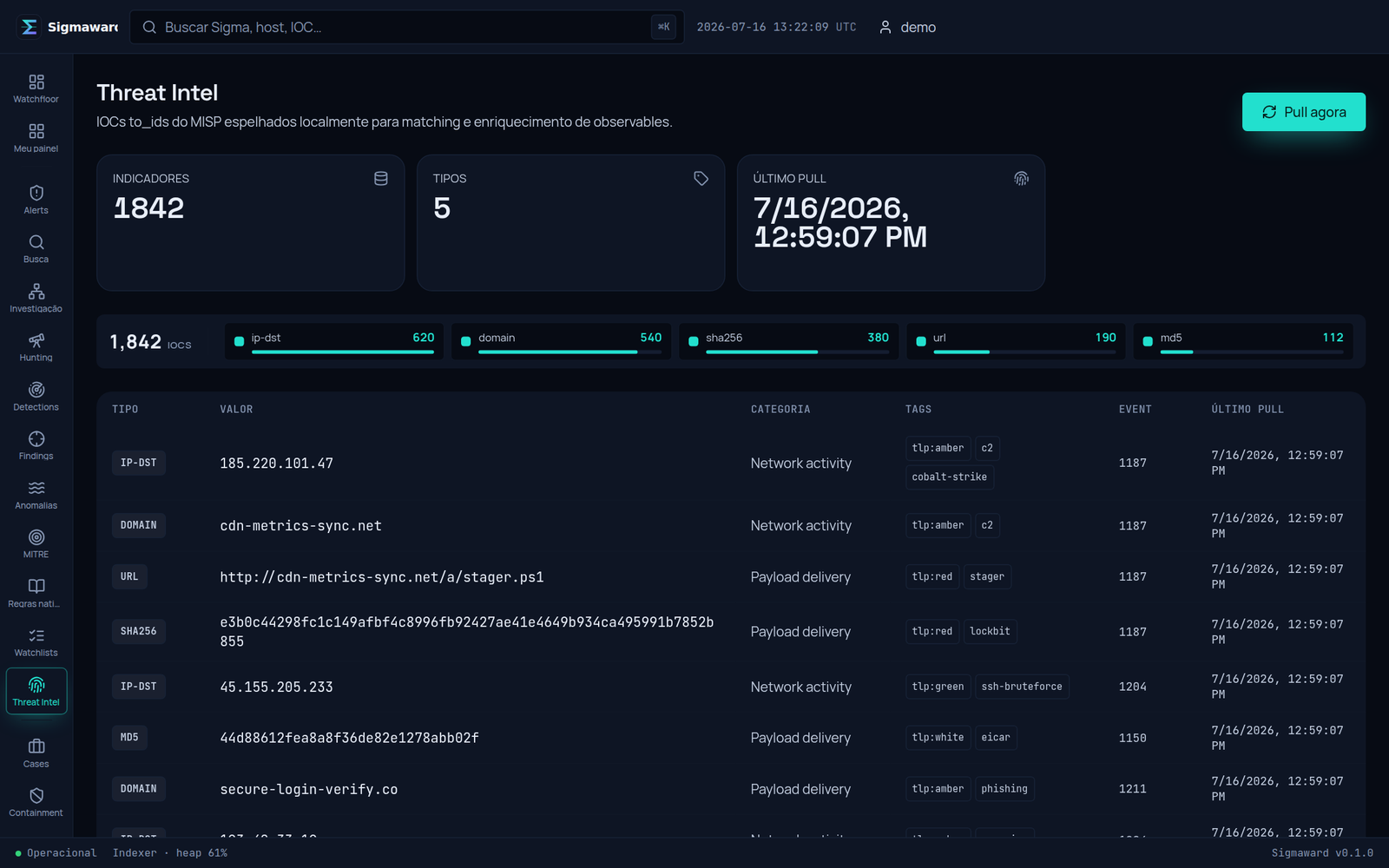Viewport: 1389px width, 868px height.
Task: Select the e3b0c442 SHA256 hash value
Action: 467,632
